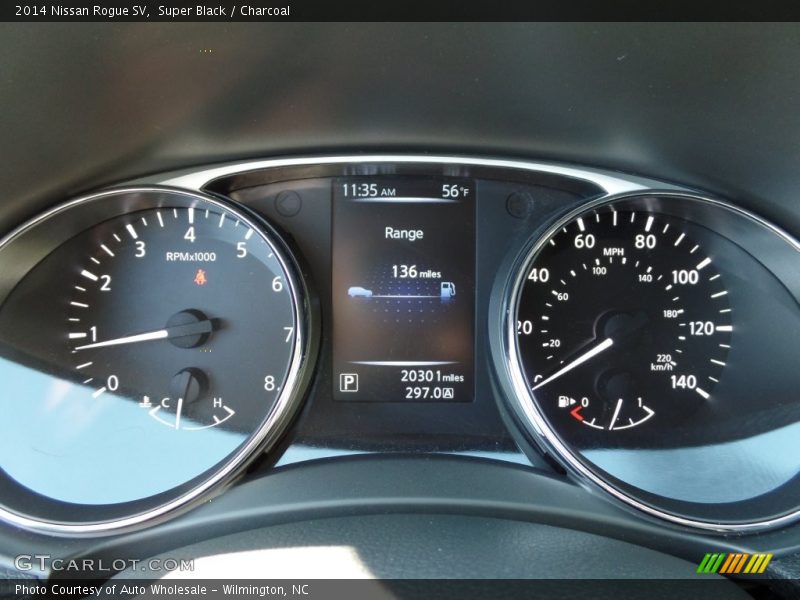
Task: Click the multicolor striped logo bottom right
Action: click(x=735, y=563)
